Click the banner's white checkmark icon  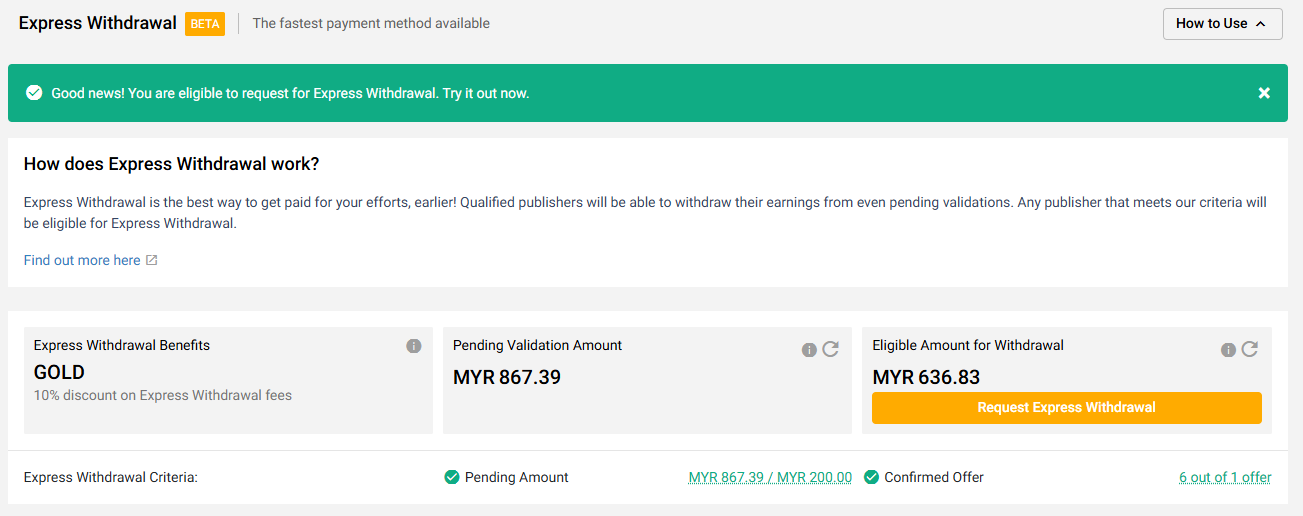34,93
